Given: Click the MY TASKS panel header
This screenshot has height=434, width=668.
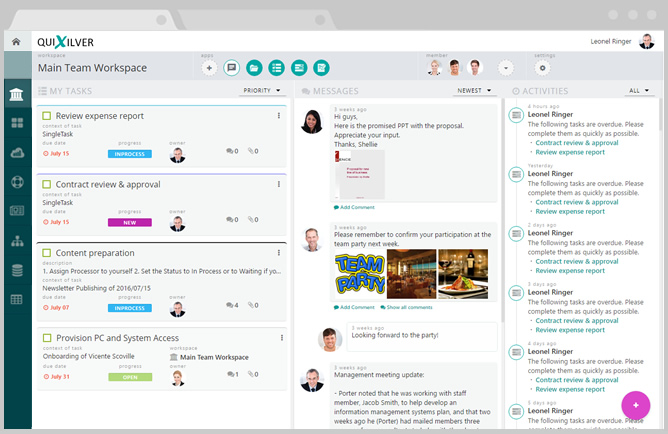Looking at the screenshot, I should click(65, 91).
